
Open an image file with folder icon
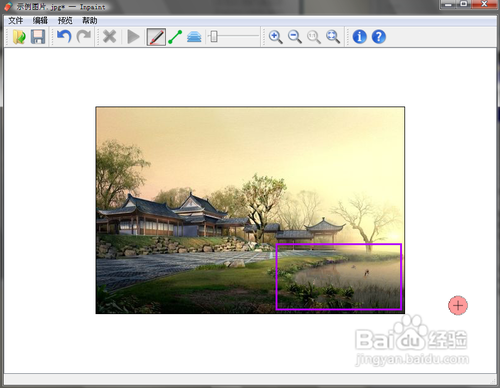point(19,37)
